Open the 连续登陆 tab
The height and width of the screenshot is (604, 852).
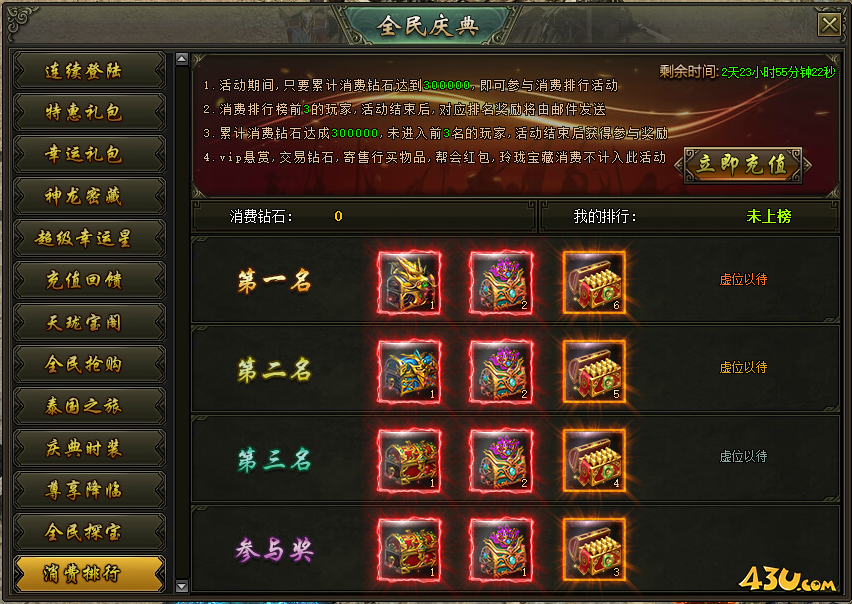pos(90,70)
